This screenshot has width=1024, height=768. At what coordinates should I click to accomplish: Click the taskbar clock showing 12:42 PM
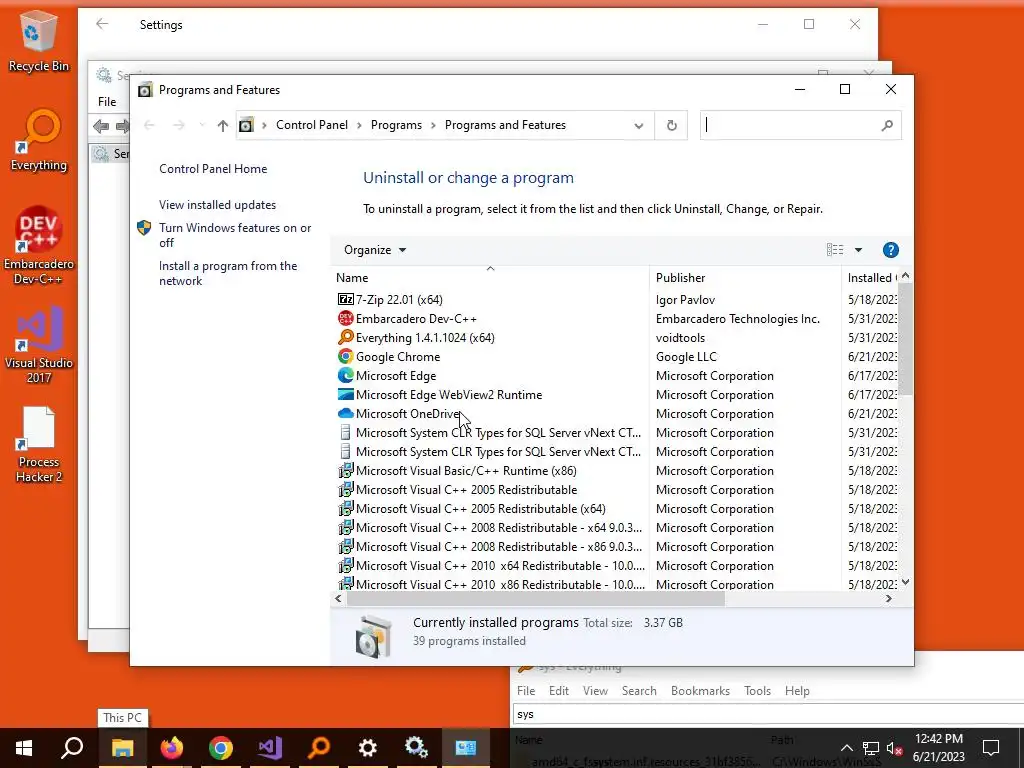(x=938, y=748)
